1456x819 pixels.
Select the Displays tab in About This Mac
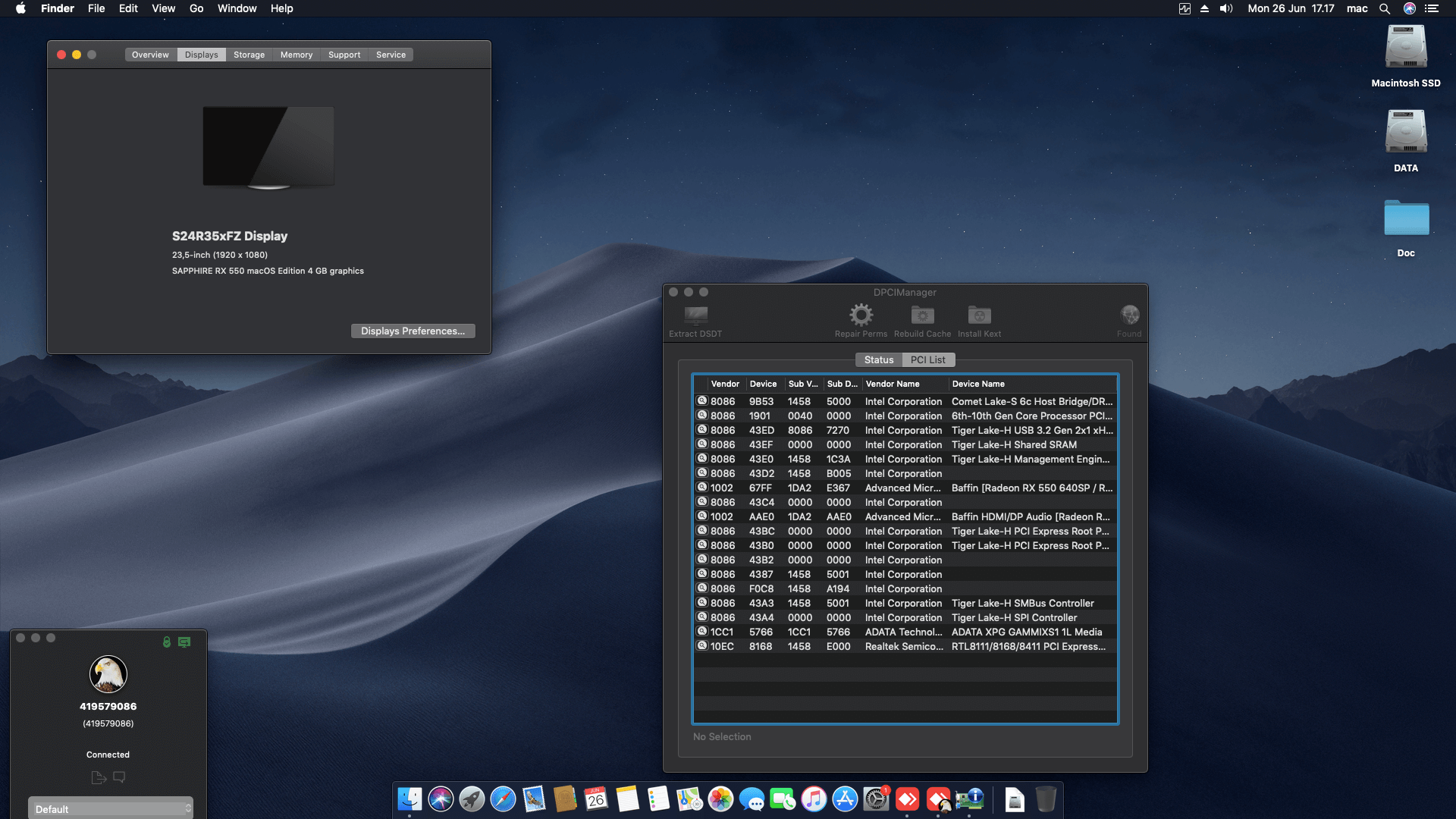point(201,55)
